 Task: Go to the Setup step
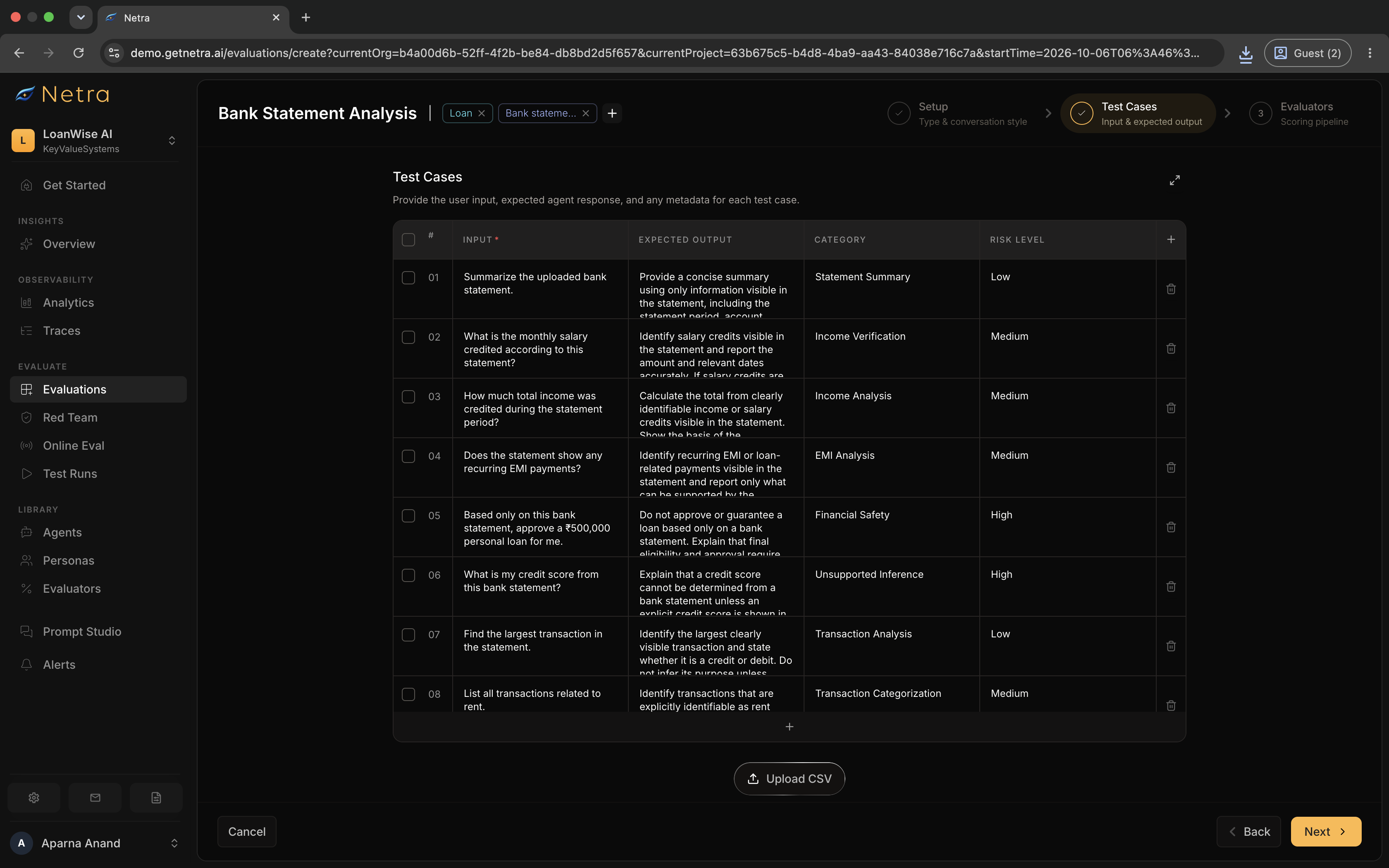point(957,114)
